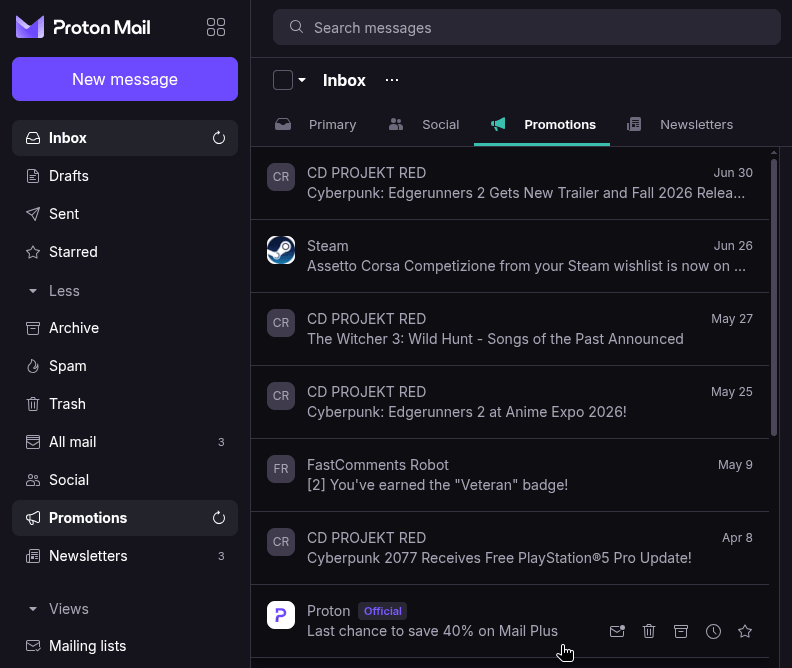Switch to the Newsletters tab
792x668 pixels.
pyautogui.click(x=680, y=125)
